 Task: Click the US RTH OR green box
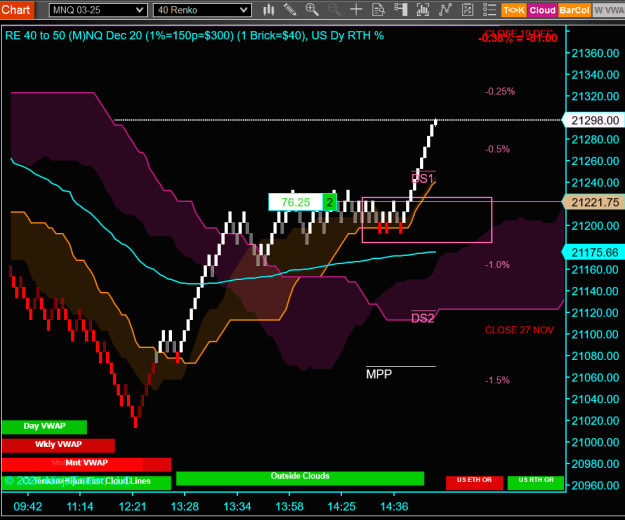pos(536,482)
